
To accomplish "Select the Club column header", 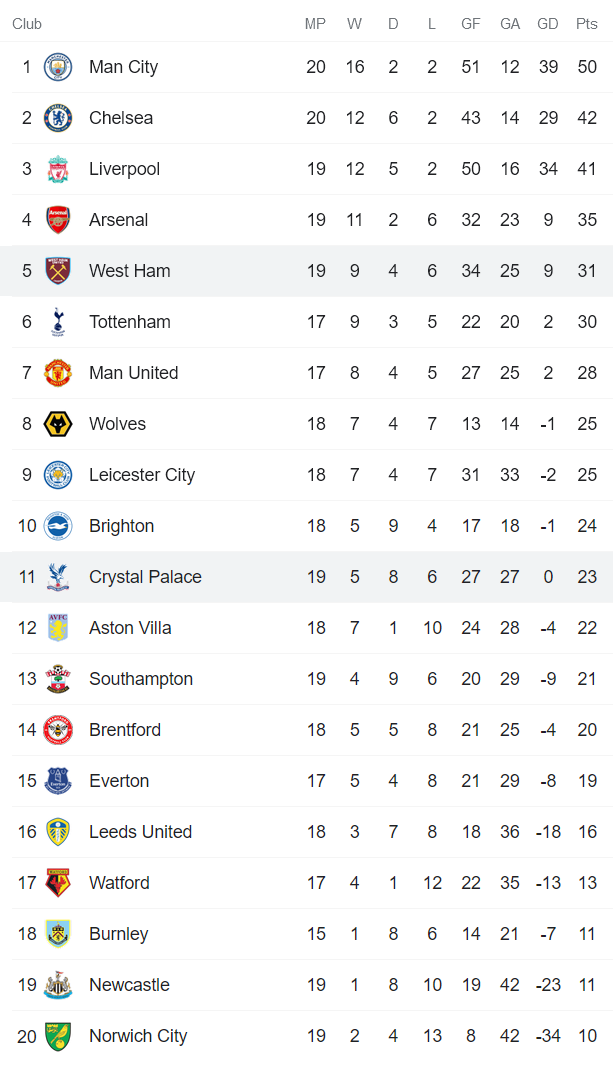I will (x=27, y=24).
